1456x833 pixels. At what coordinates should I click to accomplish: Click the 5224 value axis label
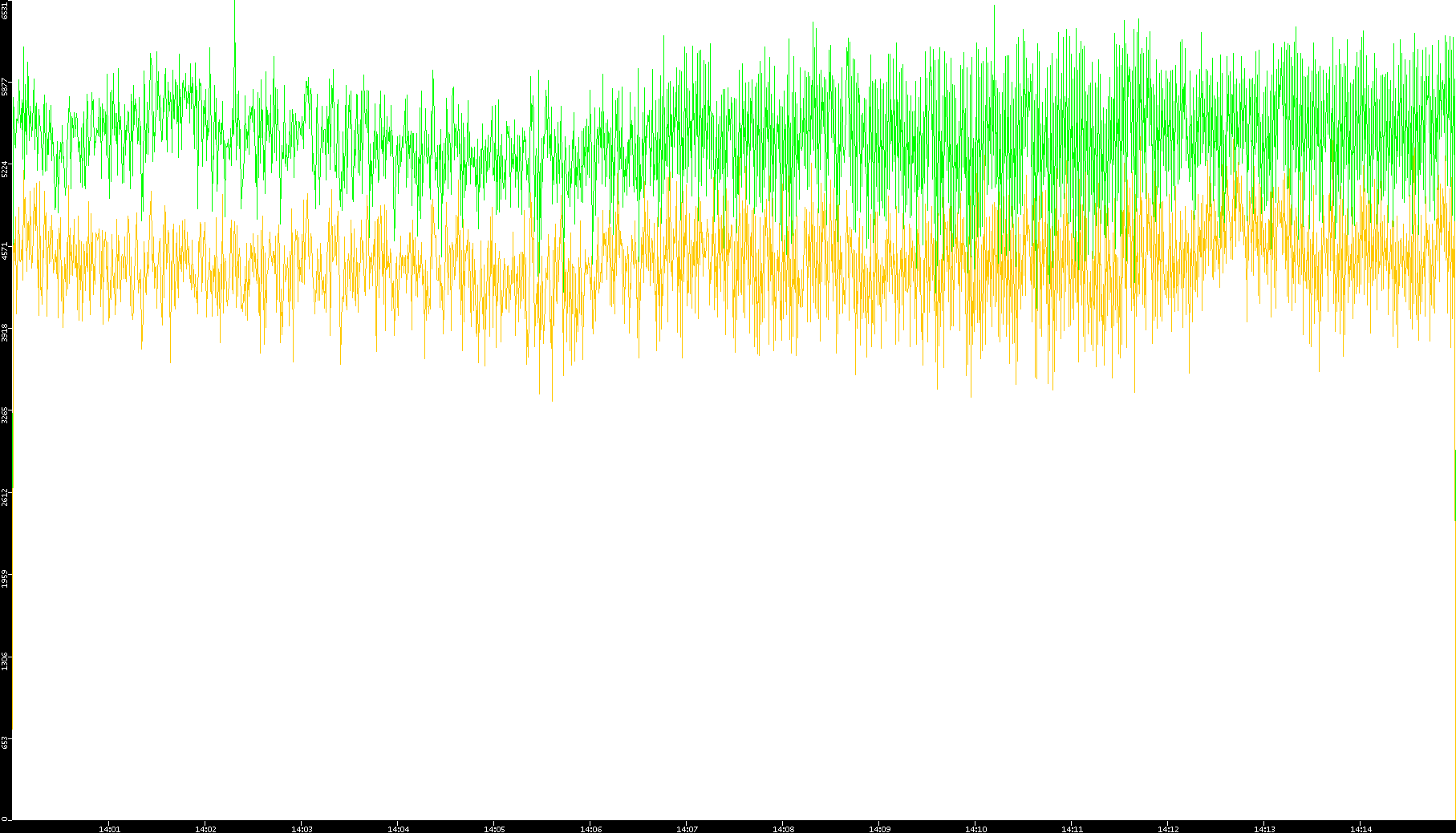(x=5, y=168)
